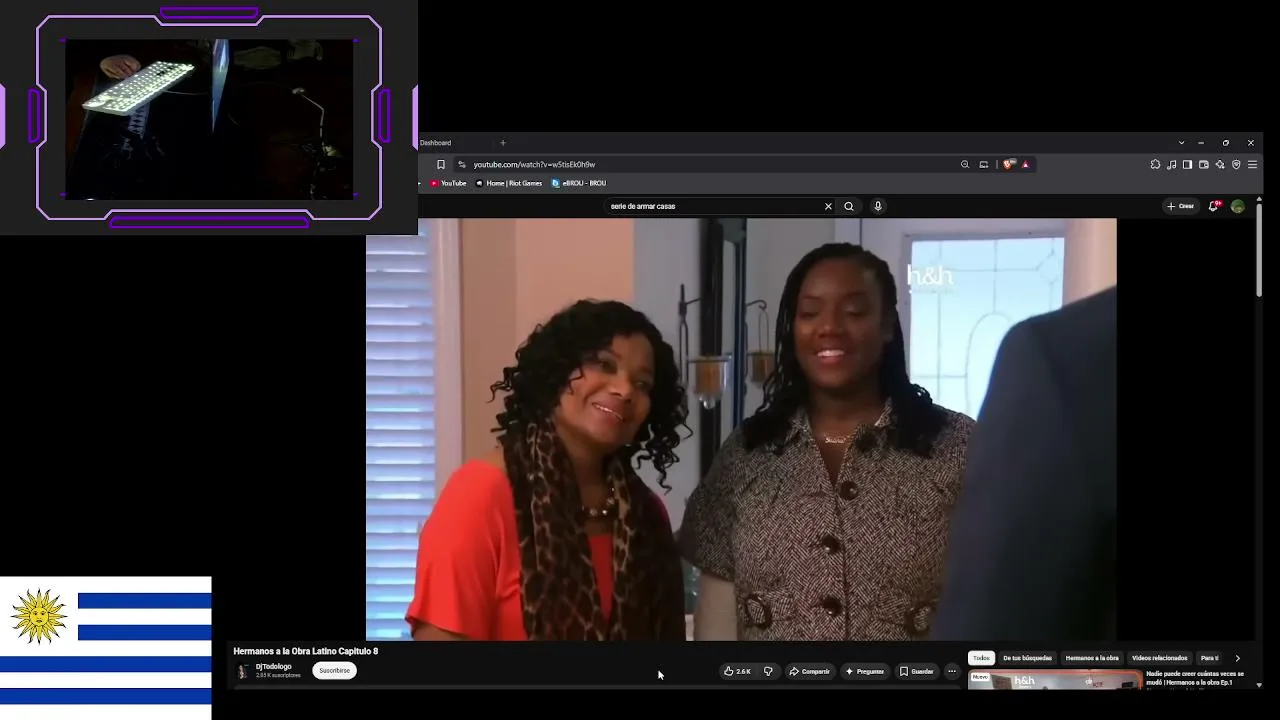Open the browser extensions puzzle icon
The image size is (1280, 720).
(1155, 164)
